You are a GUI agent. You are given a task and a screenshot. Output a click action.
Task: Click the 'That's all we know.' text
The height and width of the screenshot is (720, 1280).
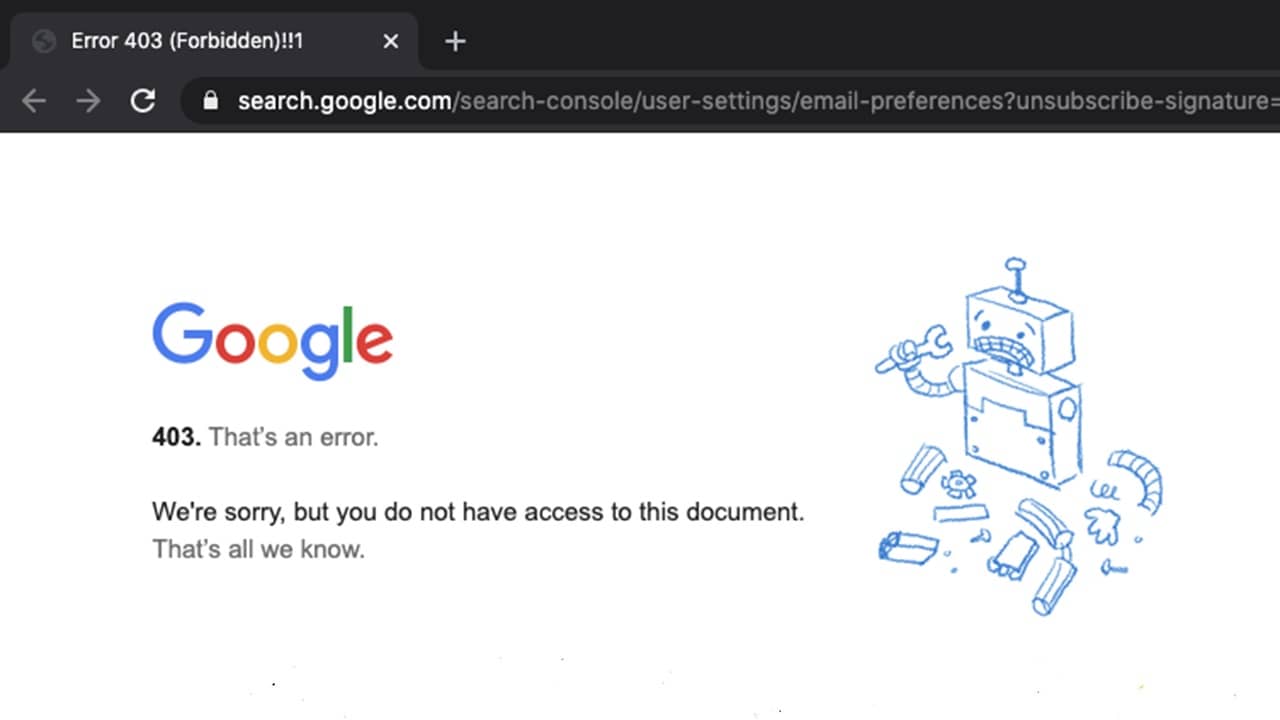[258, 549]
